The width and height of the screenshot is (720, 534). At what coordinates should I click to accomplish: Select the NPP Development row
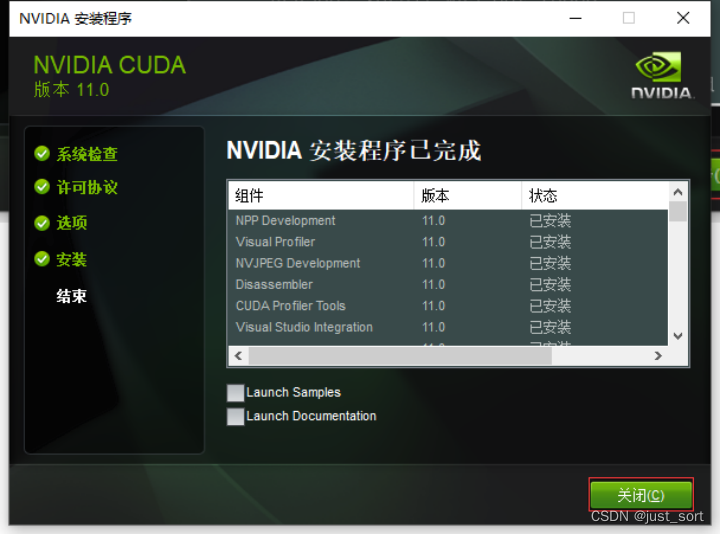click(x=448, y=221)
